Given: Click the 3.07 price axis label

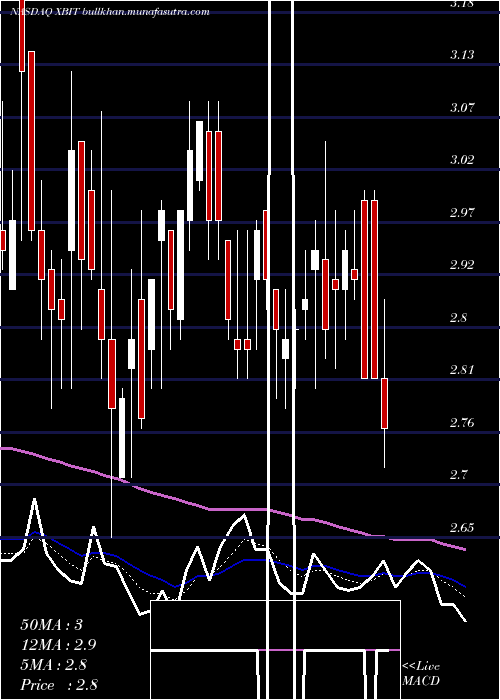Looking at the screenshot, I should [x=462, y=108].
